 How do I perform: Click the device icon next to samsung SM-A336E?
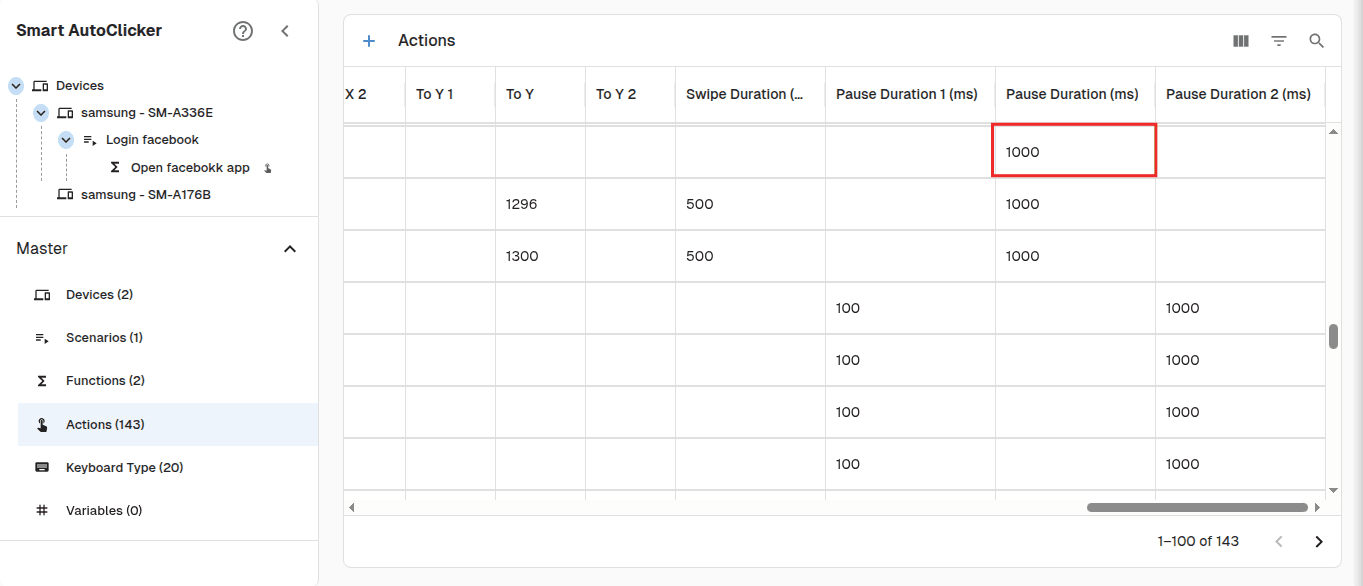(62, 112)
